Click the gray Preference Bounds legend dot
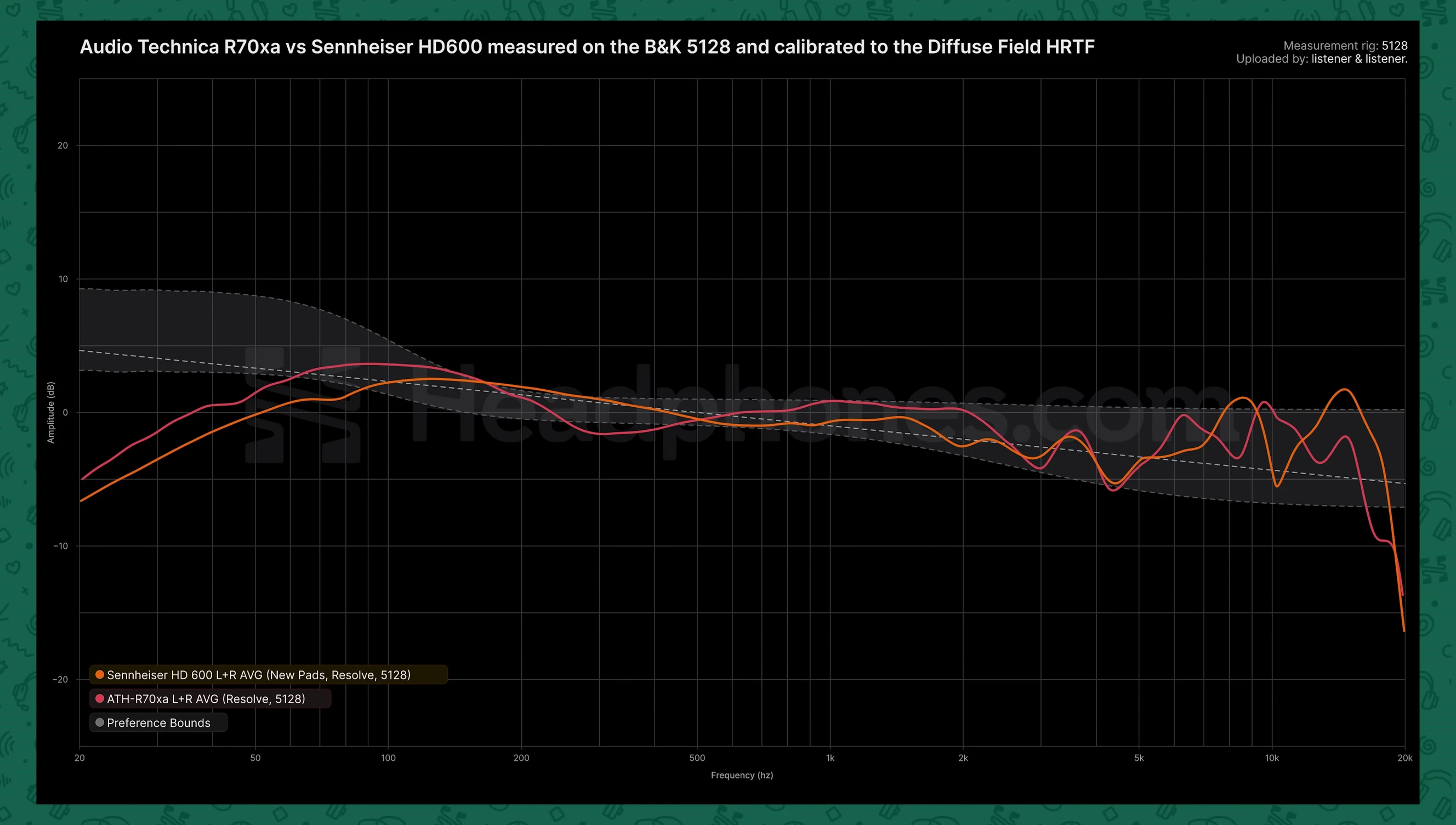Viewport: 1456px width, 825px height. (x=100, y=722)
